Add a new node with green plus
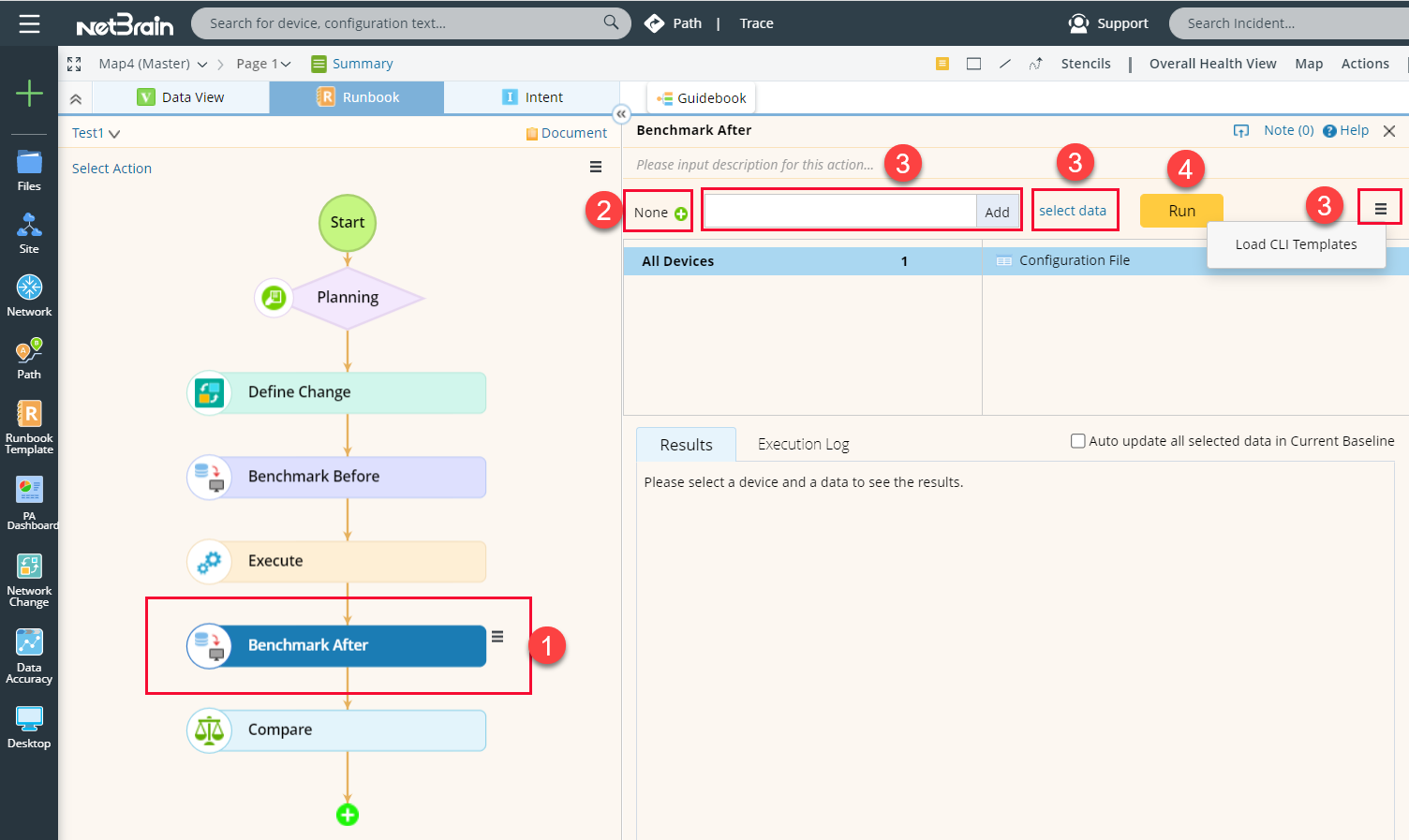Image resolution: width=1409 pixels, height=840 pixels. coord(348,815)
